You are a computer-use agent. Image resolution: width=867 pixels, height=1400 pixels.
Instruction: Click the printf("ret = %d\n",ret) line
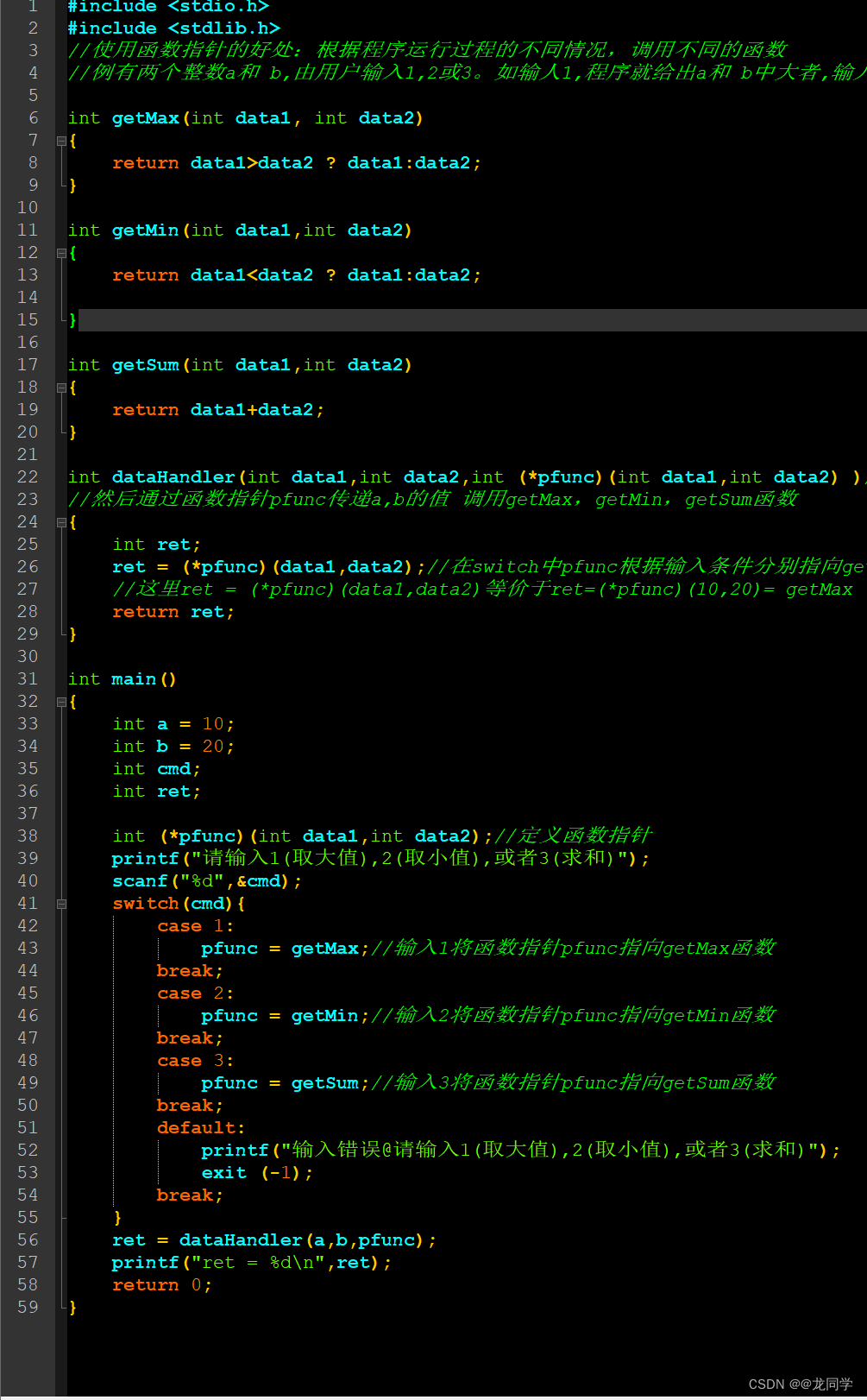pyautogui.click(x=252, y=1263)
